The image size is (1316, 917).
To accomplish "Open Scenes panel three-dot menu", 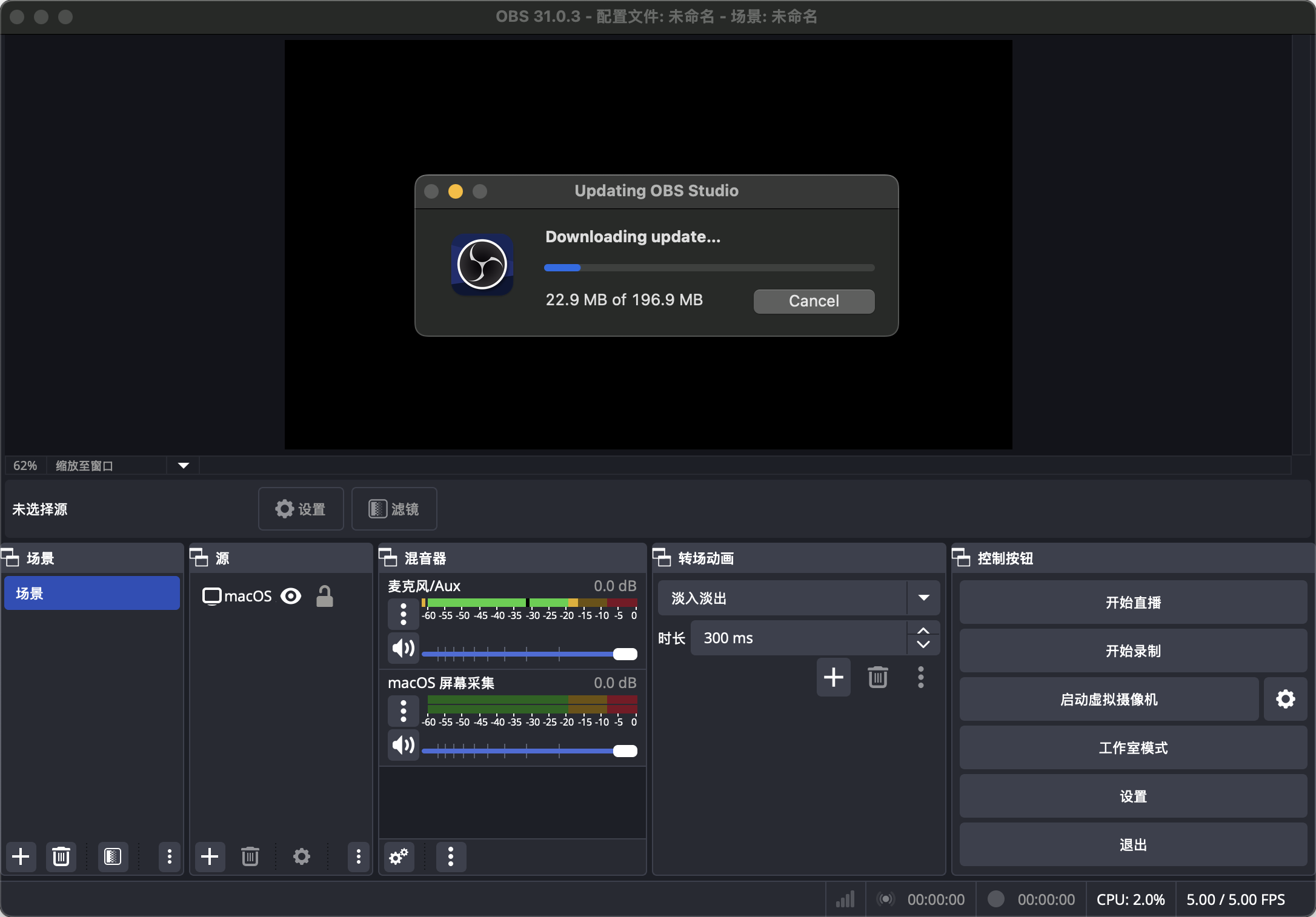I will (170, 856).
